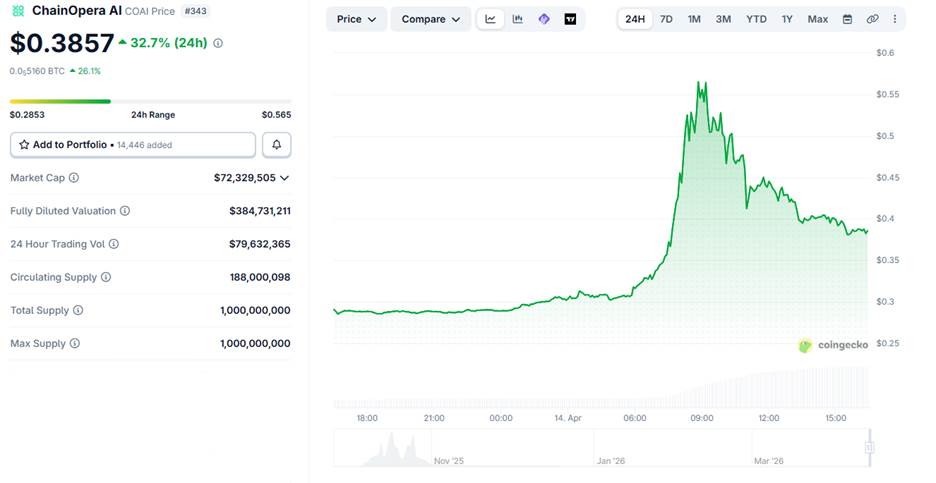Switch to line chart view
Image resolution: width=936 pixels, height=483 pixels.
pos(491,19)
